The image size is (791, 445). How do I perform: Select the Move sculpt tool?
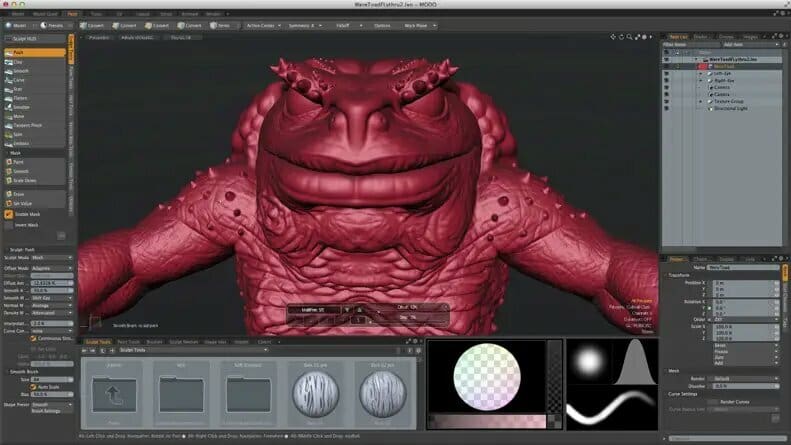pos(34,117)
